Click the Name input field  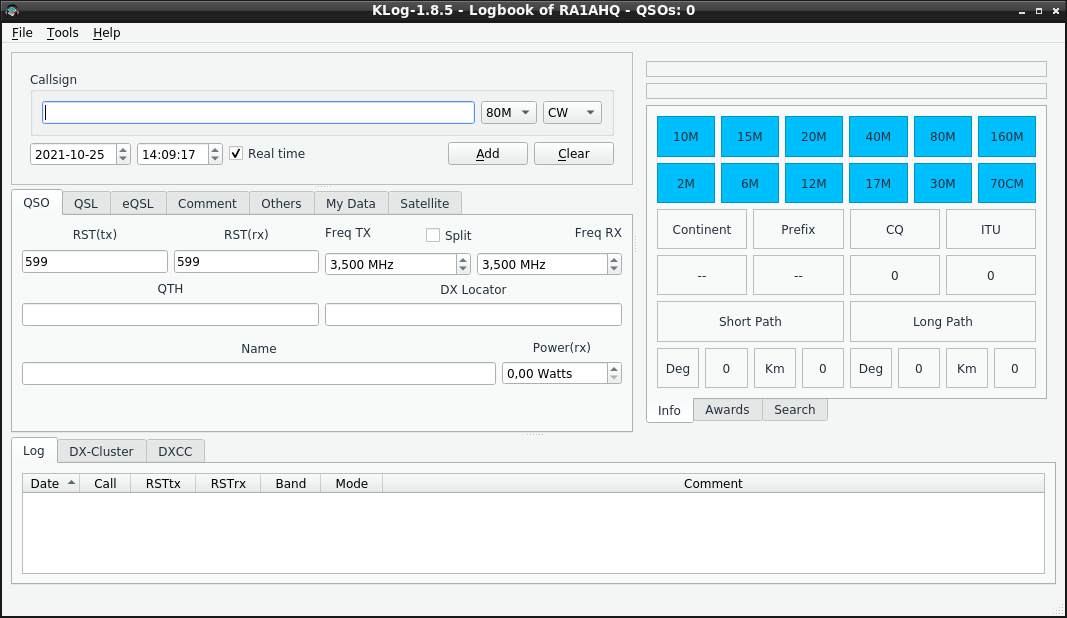click(259, 374)
